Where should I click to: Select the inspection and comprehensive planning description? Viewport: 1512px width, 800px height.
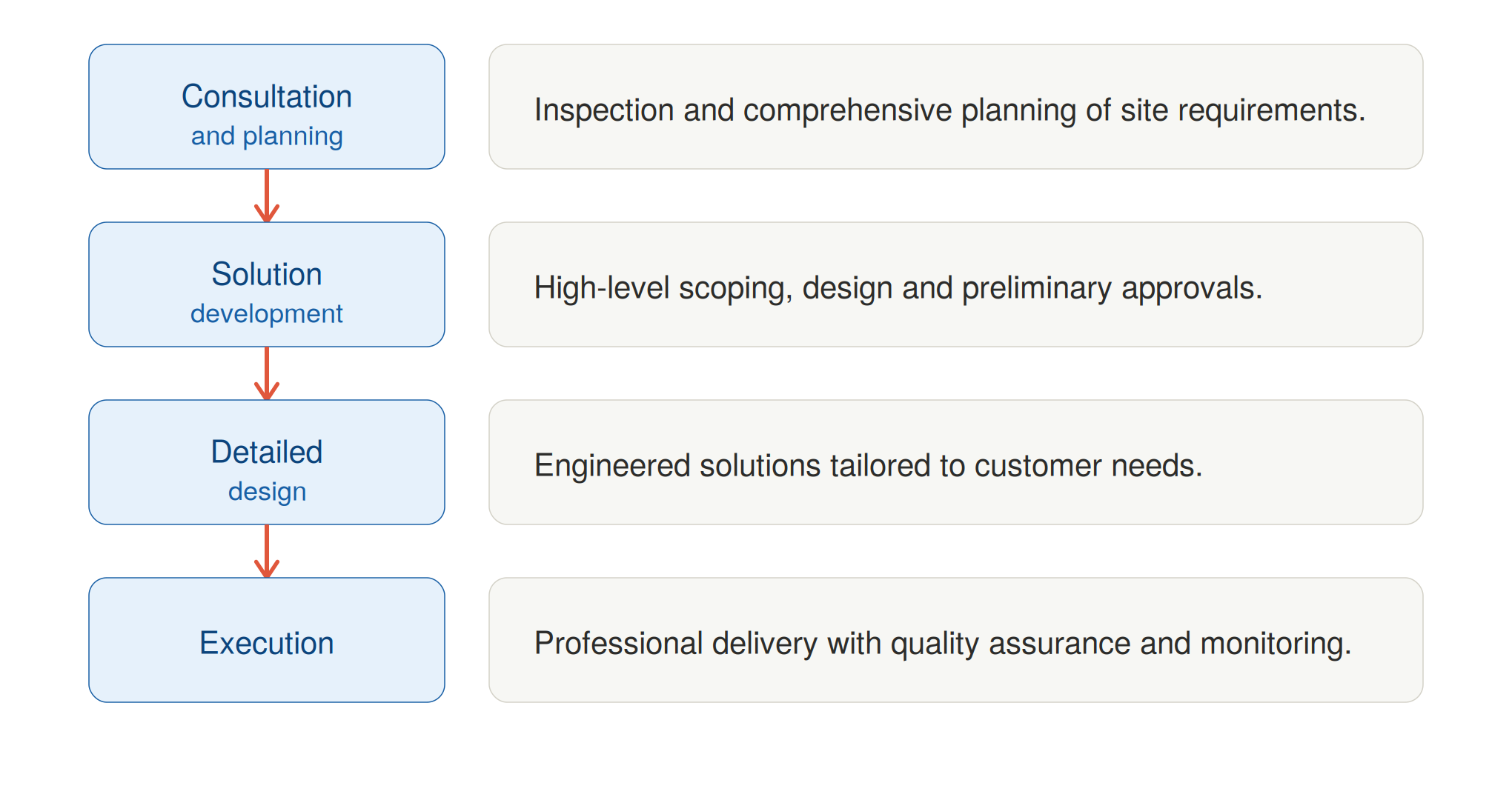tap(956, 107)
